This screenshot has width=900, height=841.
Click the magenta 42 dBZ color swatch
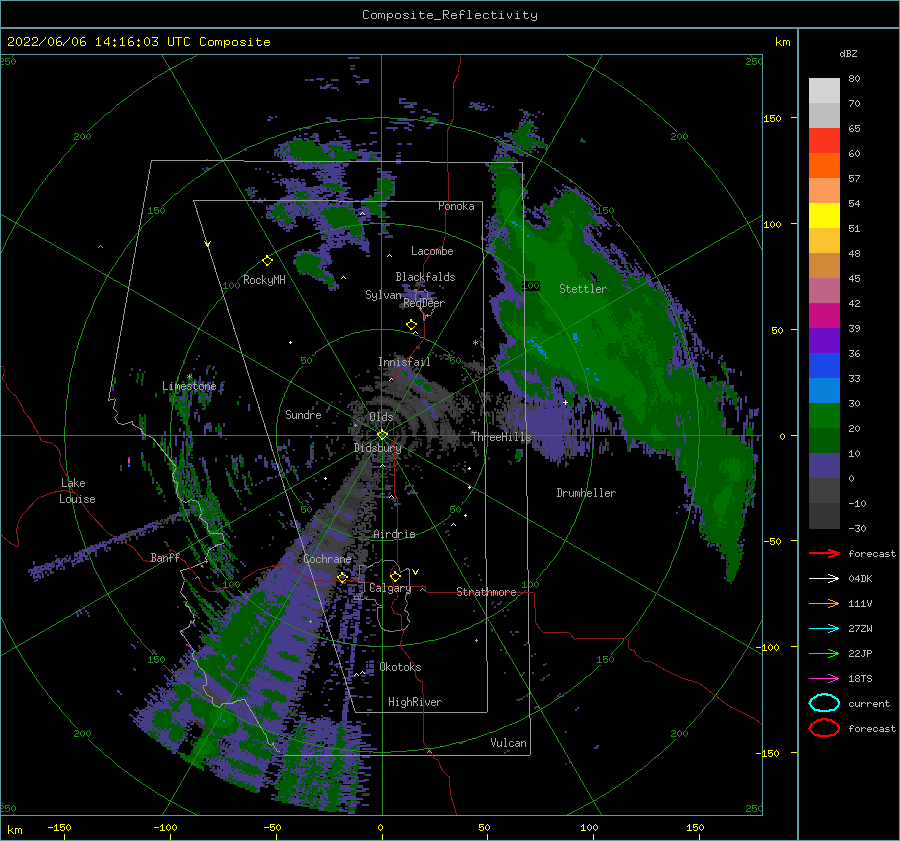click(x=824, y=316)
